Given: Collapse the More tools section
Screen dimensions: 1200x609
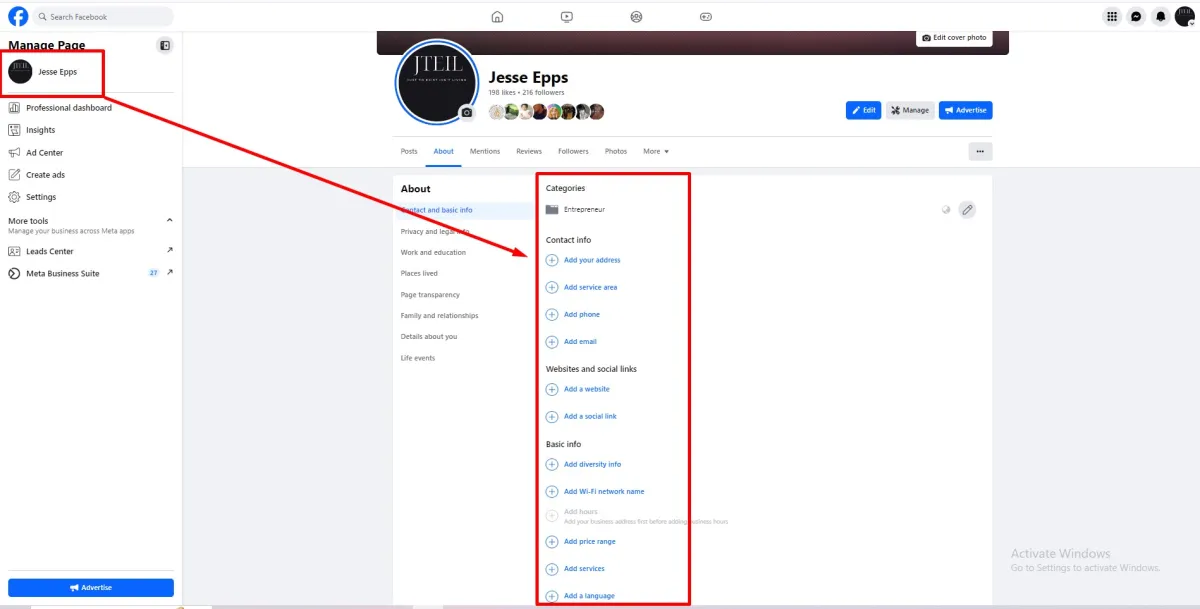Looking at the screenshot, I should (x=169, y=220).
